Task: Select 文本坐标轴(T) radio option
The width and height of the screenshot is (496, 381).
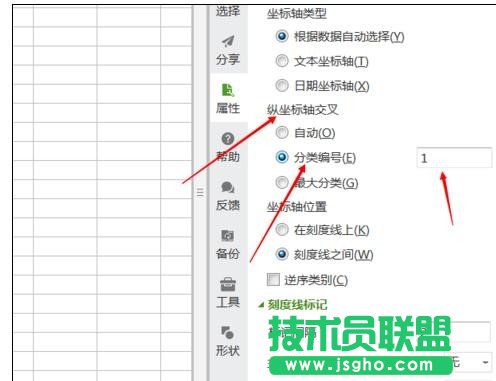Action: (282, 61)
